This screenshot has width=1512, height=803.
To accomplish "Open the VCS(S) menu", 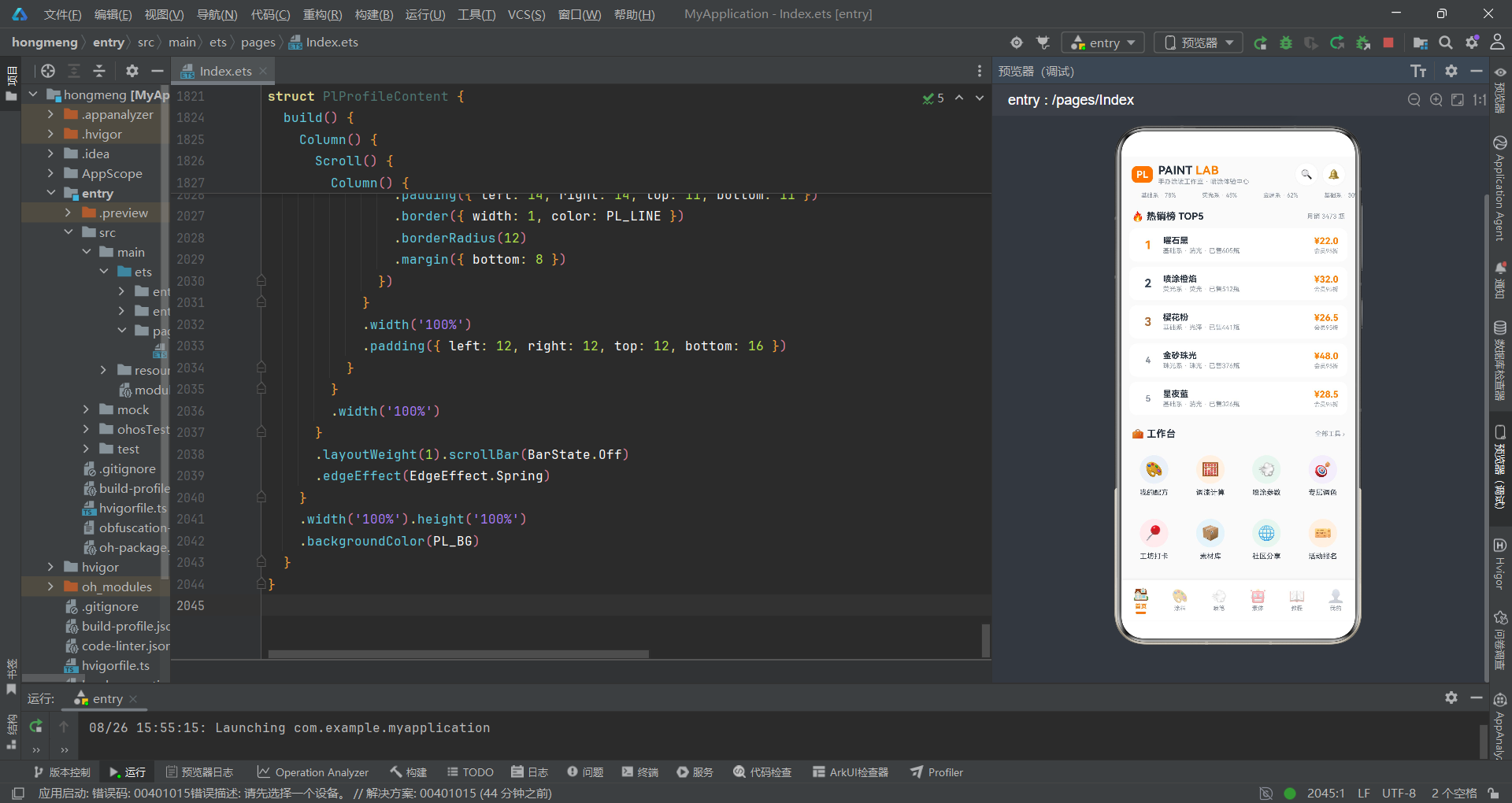I will (526, 14).
